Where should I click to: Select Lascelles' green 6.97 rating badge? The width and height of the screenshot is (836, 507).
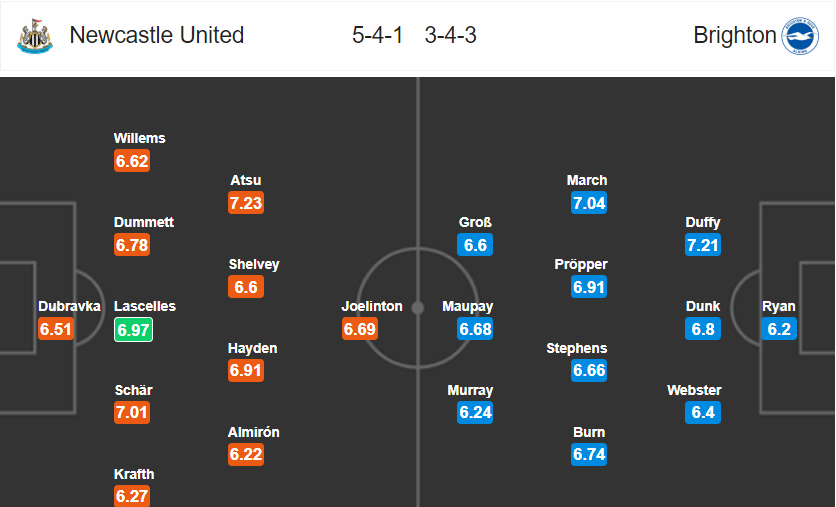[133, 328]
